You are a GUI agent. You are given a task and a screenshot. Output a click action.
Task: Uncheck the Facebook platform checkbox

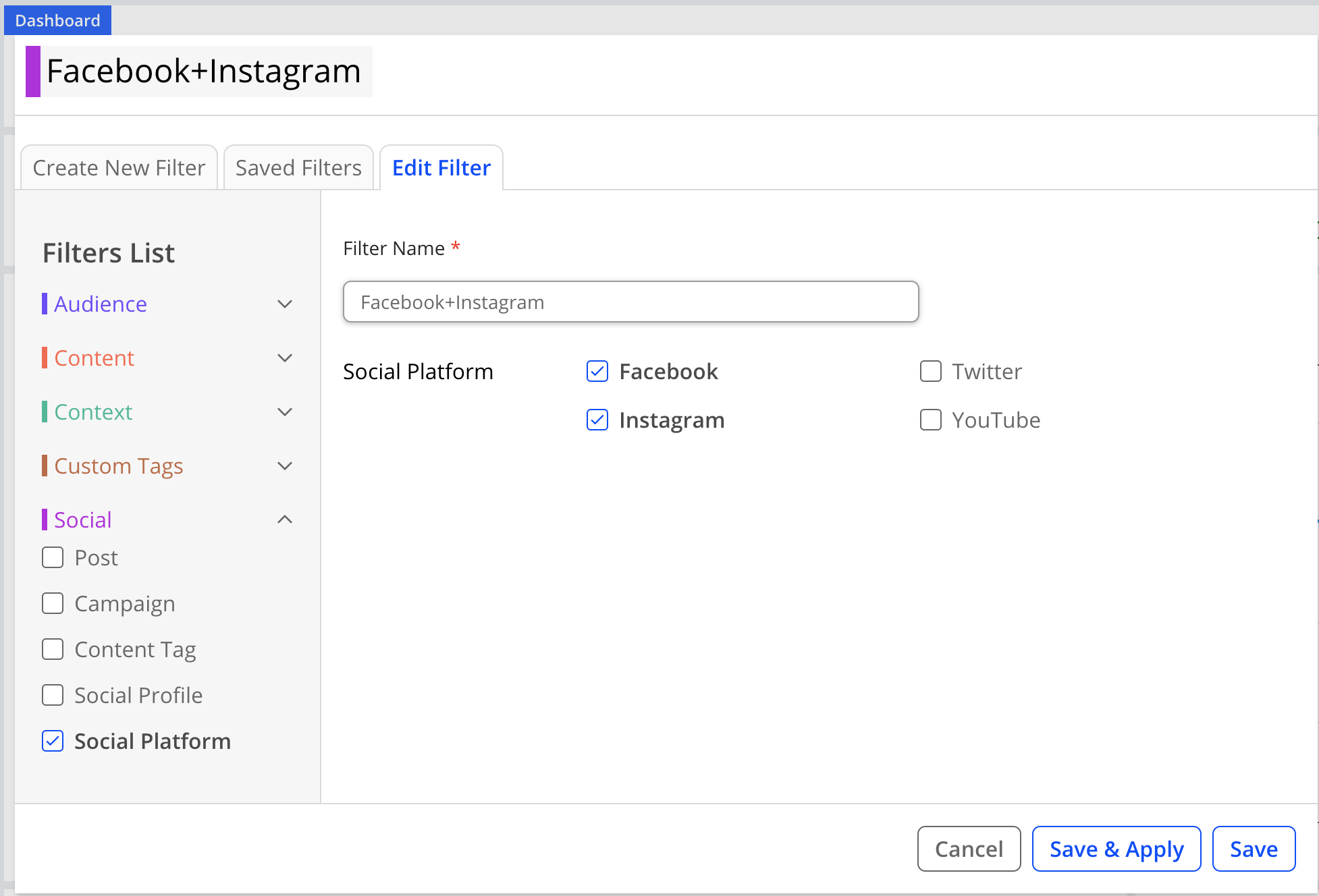597,372
